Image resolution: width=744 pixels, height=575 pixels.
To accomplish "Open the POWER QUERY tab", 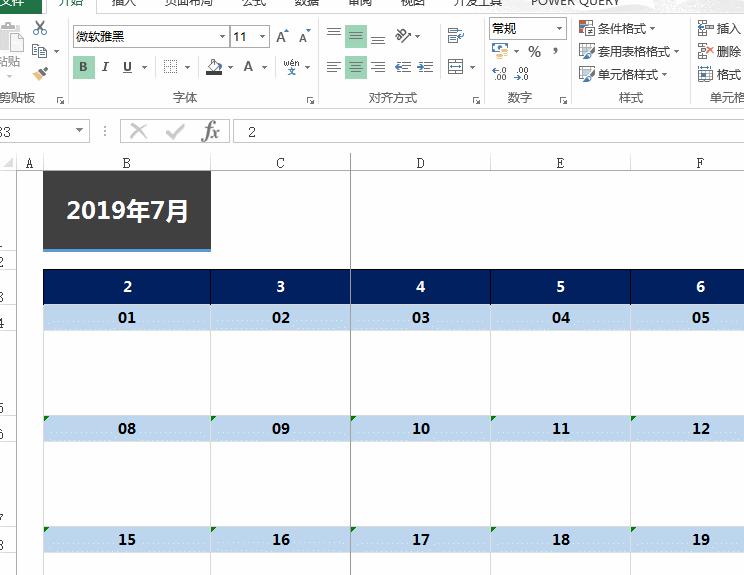I will tap(575, 3).
